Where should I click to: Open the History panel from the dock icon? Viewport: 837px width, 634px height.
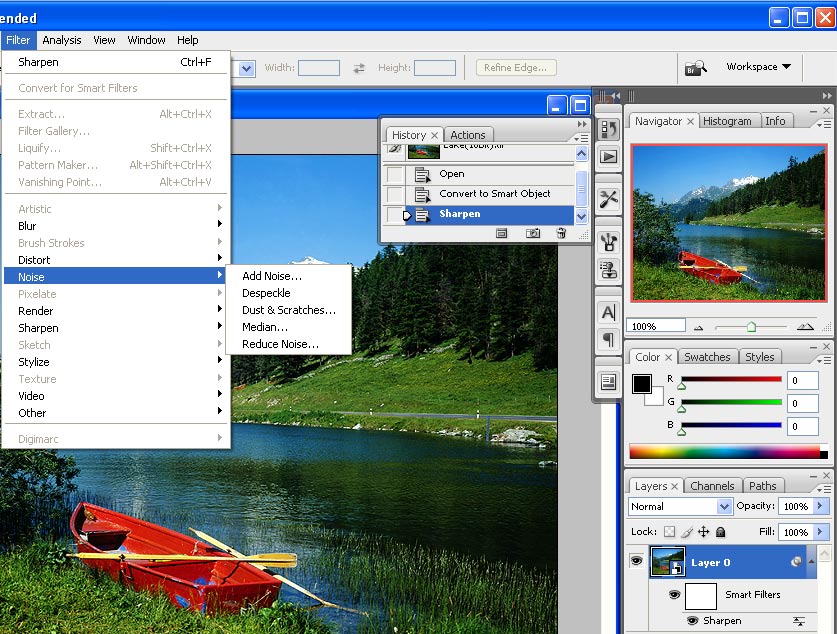click(x=608, y=130)
